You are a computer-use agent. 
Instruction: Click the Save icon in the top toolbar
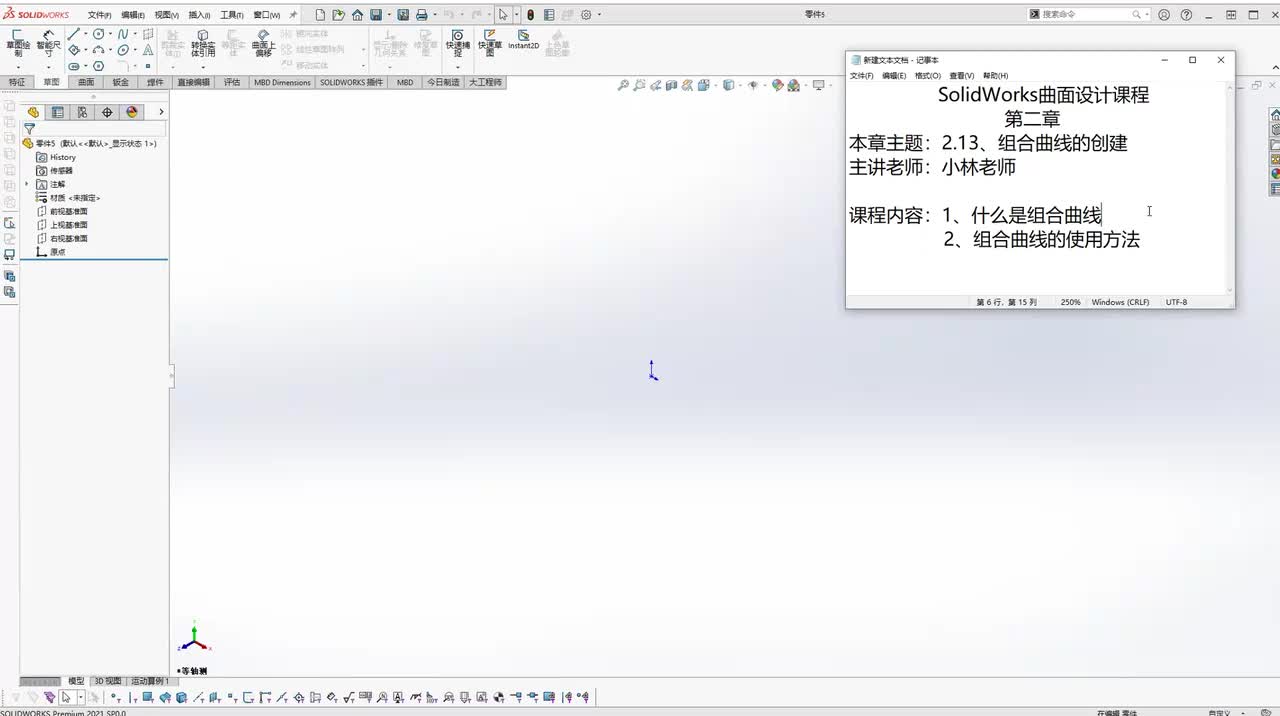coord(376,15)
